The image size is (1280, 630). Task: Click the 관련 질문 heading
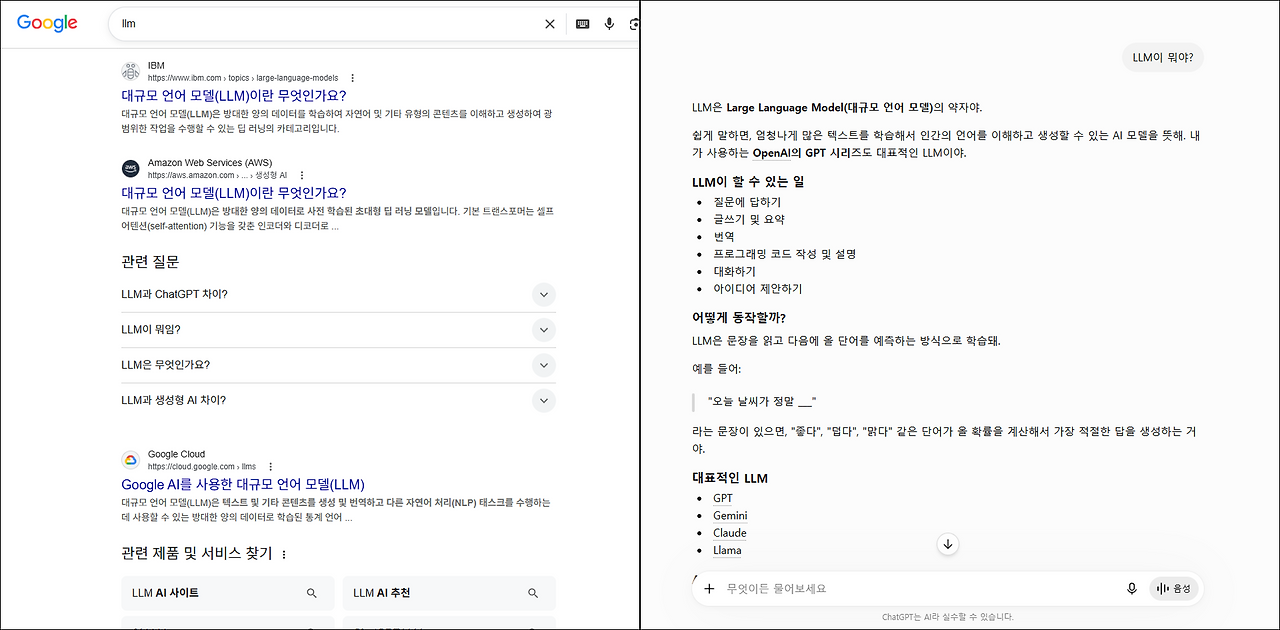150,261
